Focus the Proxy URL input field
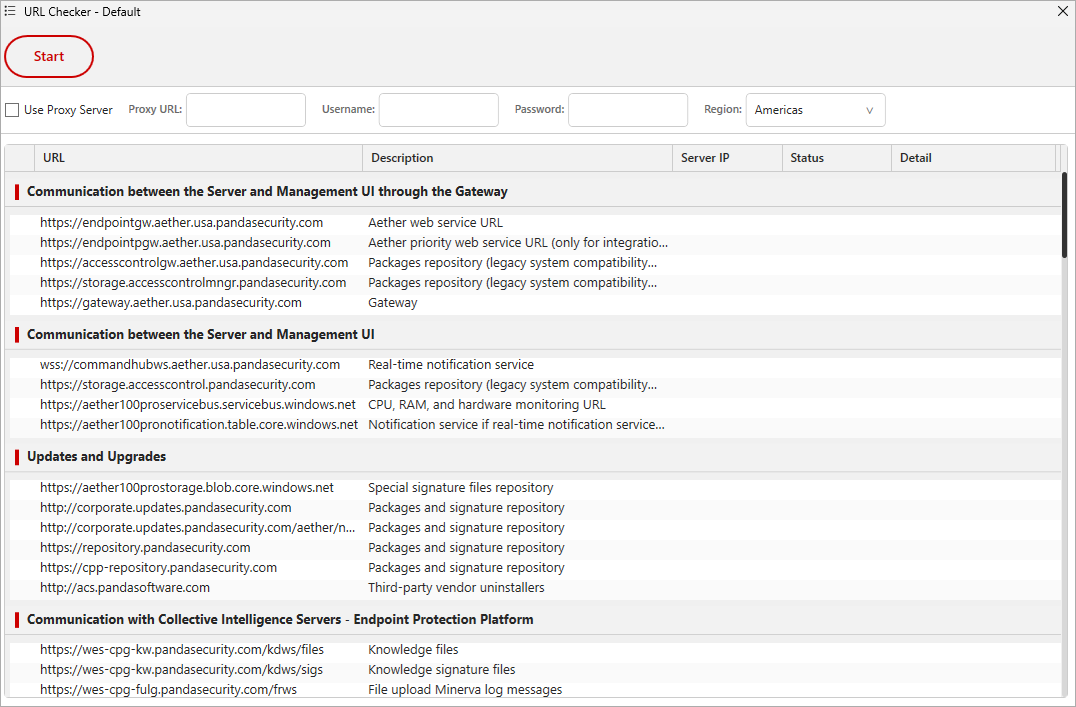This screenshot has width=1076, height=707. click(246, 110)
